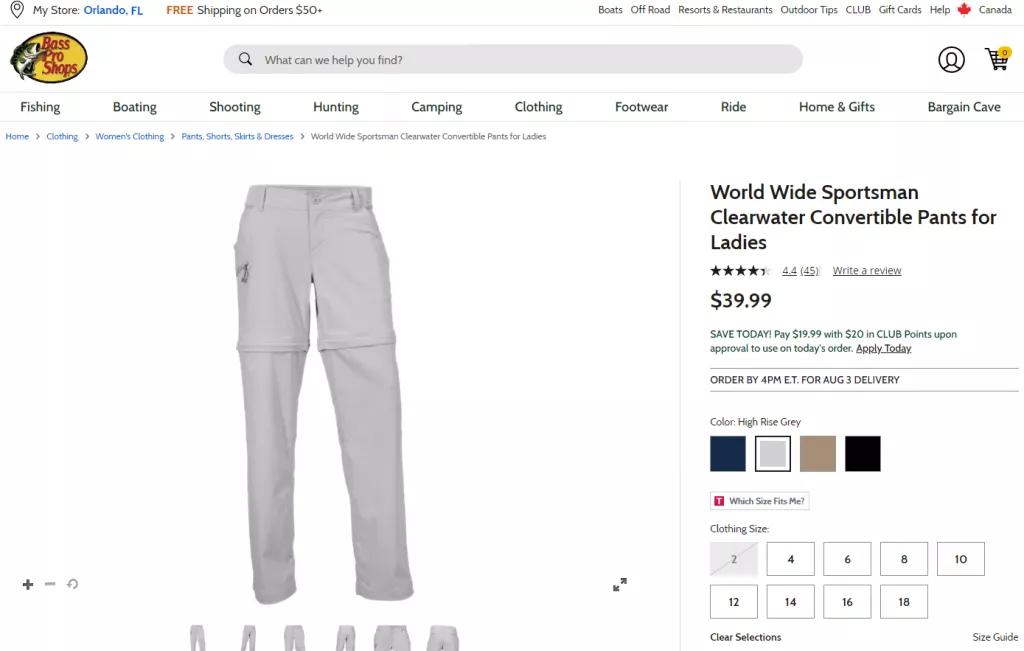Click the search magnifier icon
1024x651 pixels.
point(245,59)
